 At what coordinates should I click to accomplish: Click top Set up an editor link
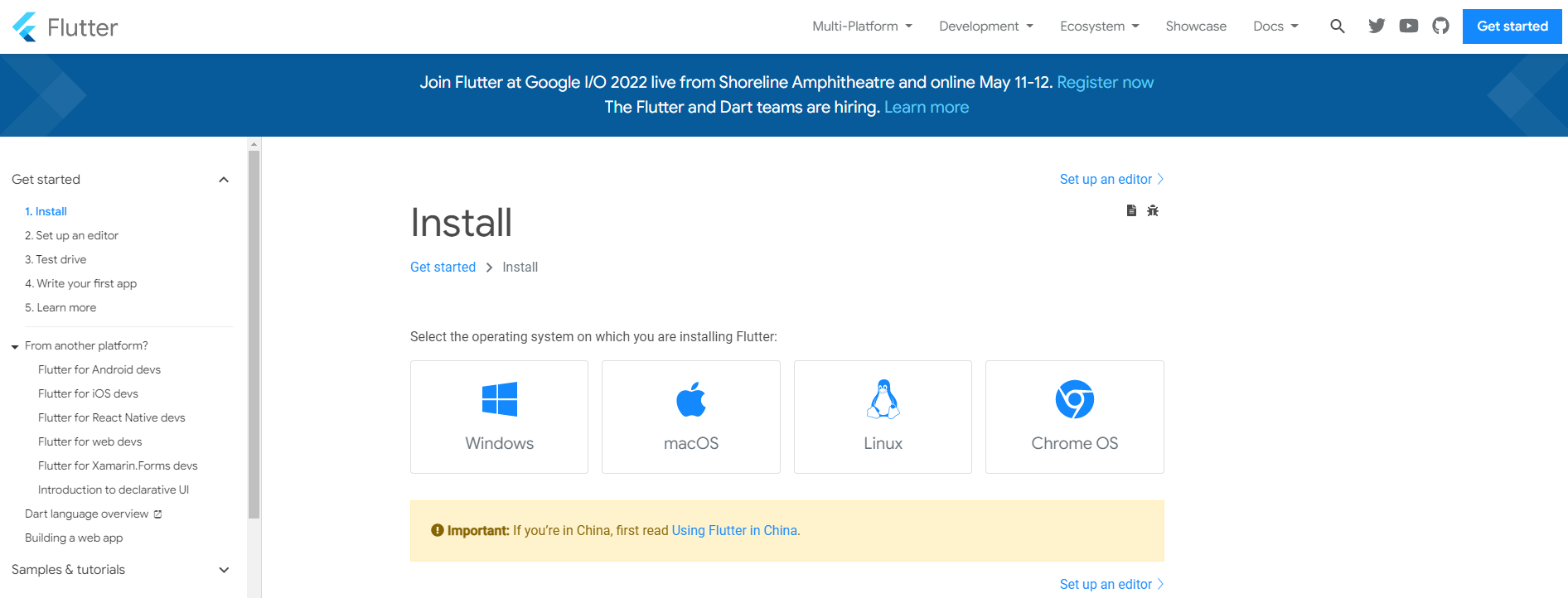coord(1111,179)
